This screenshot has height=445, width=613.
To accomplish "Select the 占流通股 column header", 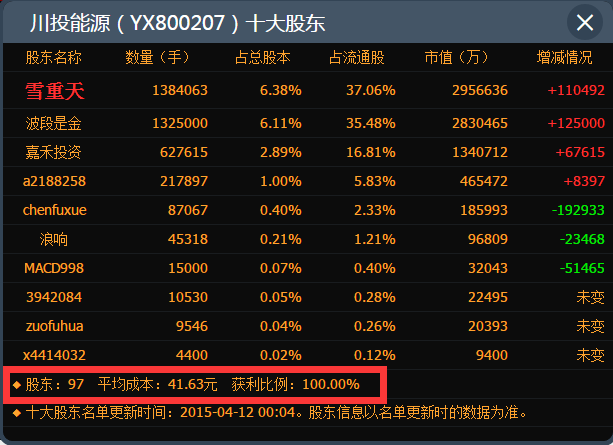I will pyautogui.click(x=357, y=58).
